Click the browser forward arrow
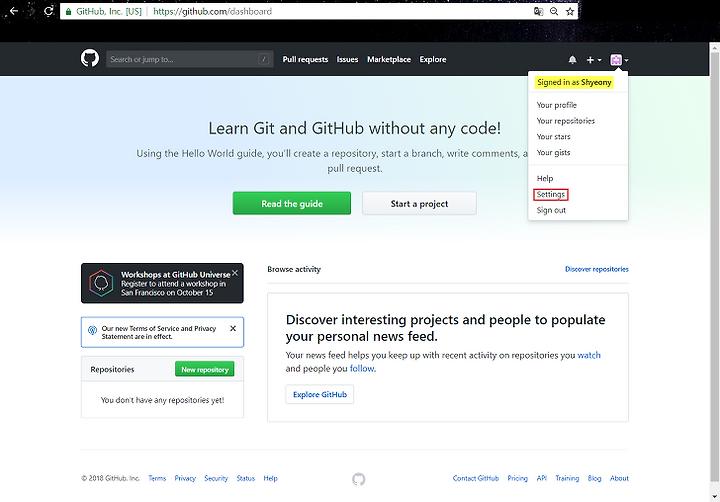 (x=31, y=11)
